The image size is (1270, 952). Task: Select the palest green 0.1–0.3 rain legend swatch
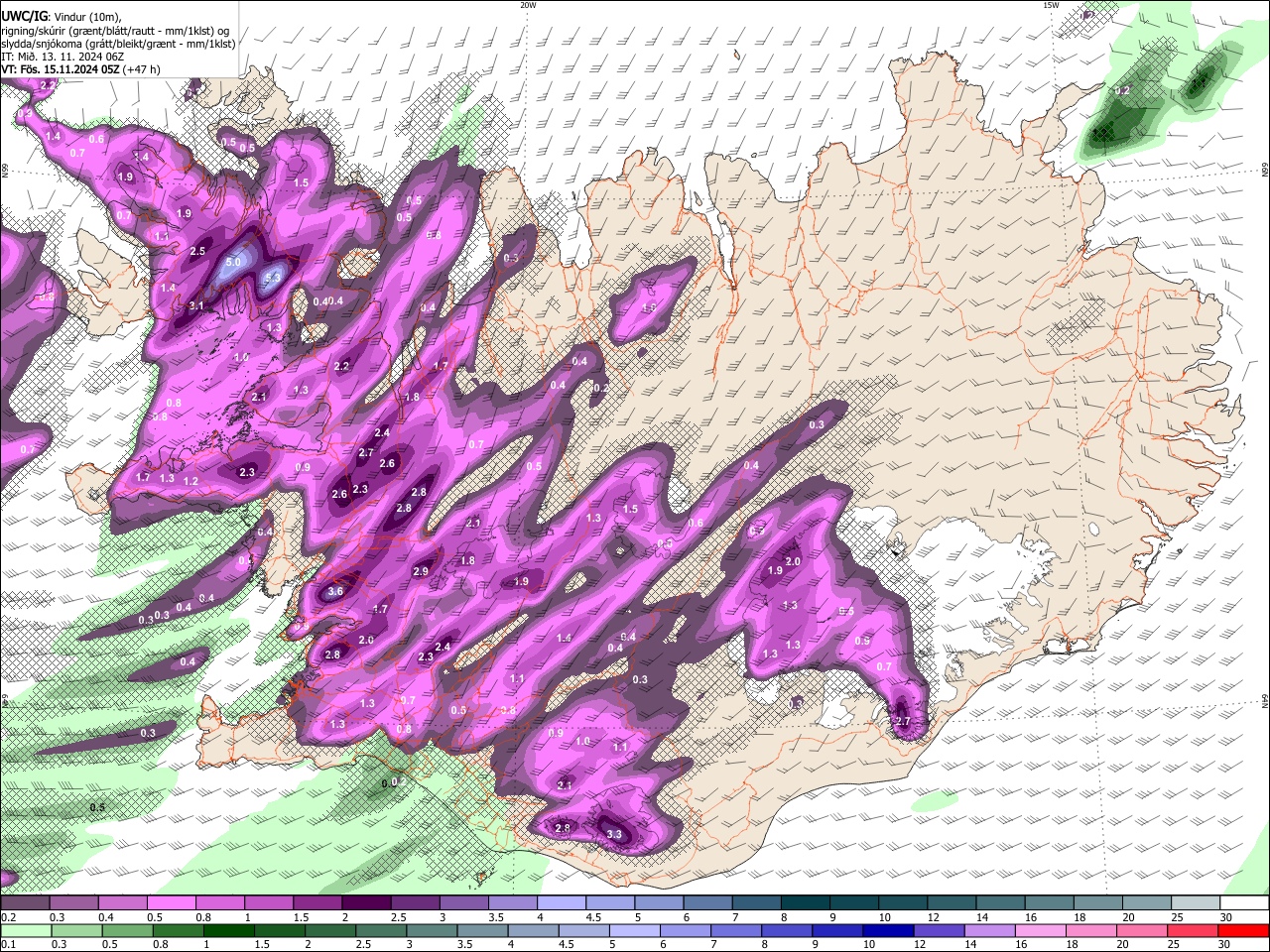click(28, 930)
